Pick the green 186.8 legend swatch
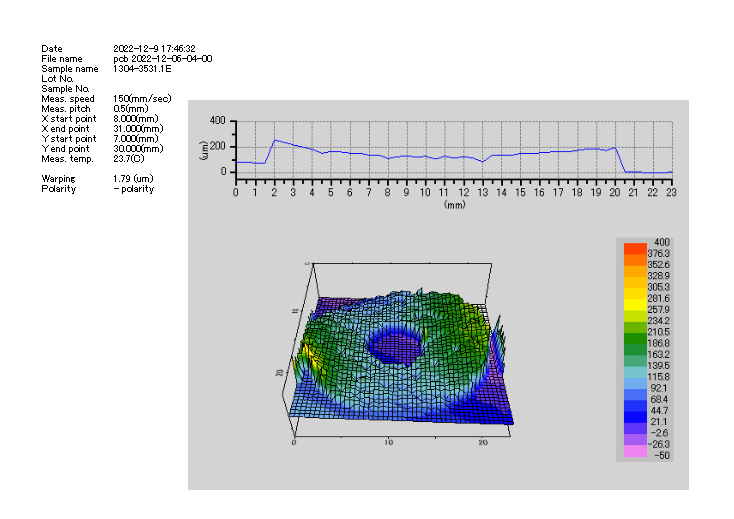734x519 pixels. (636, 342)
